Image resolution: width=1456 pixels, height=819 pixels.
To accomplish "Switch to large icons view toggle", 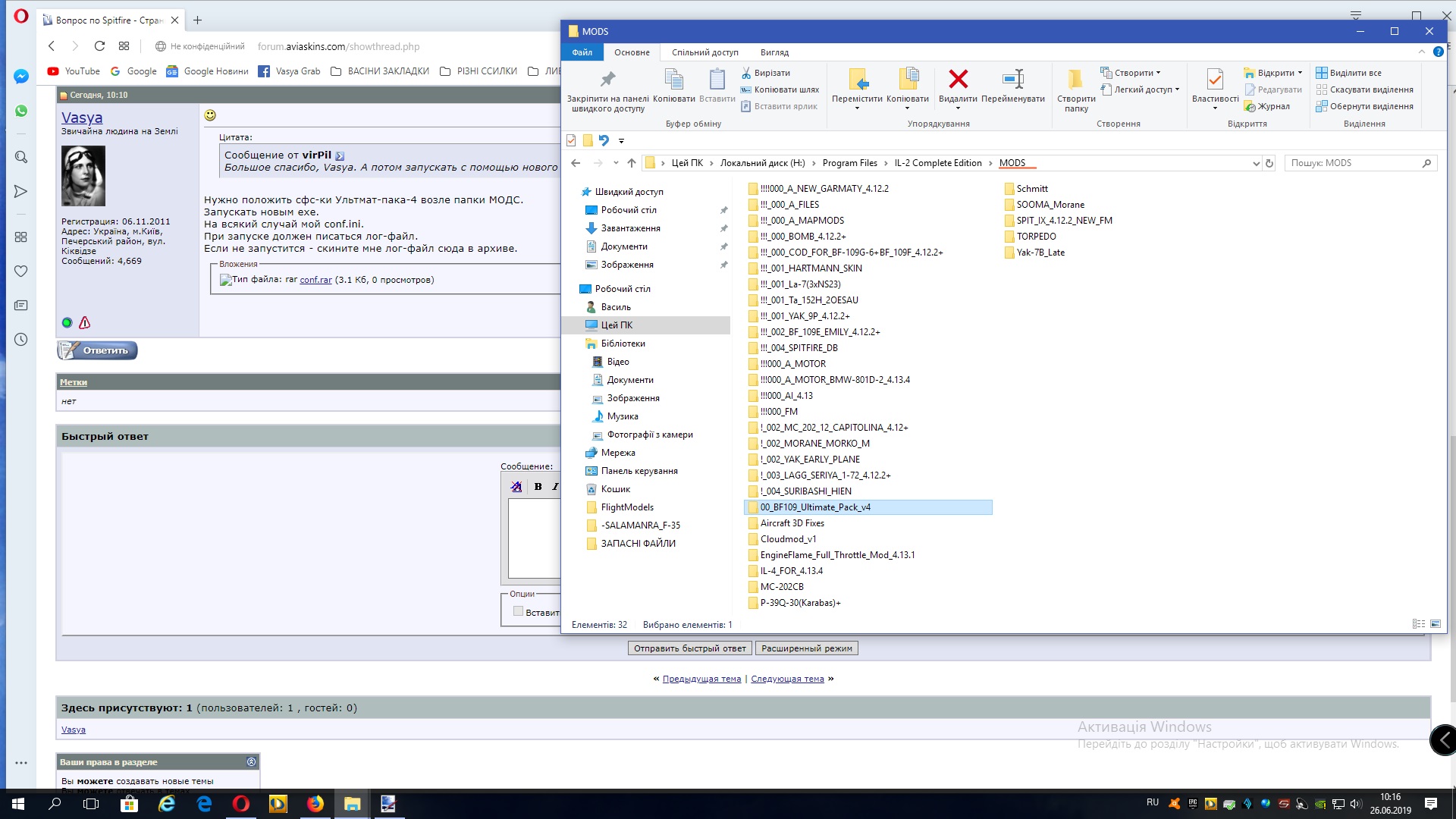I will [x=1436, y=624].
